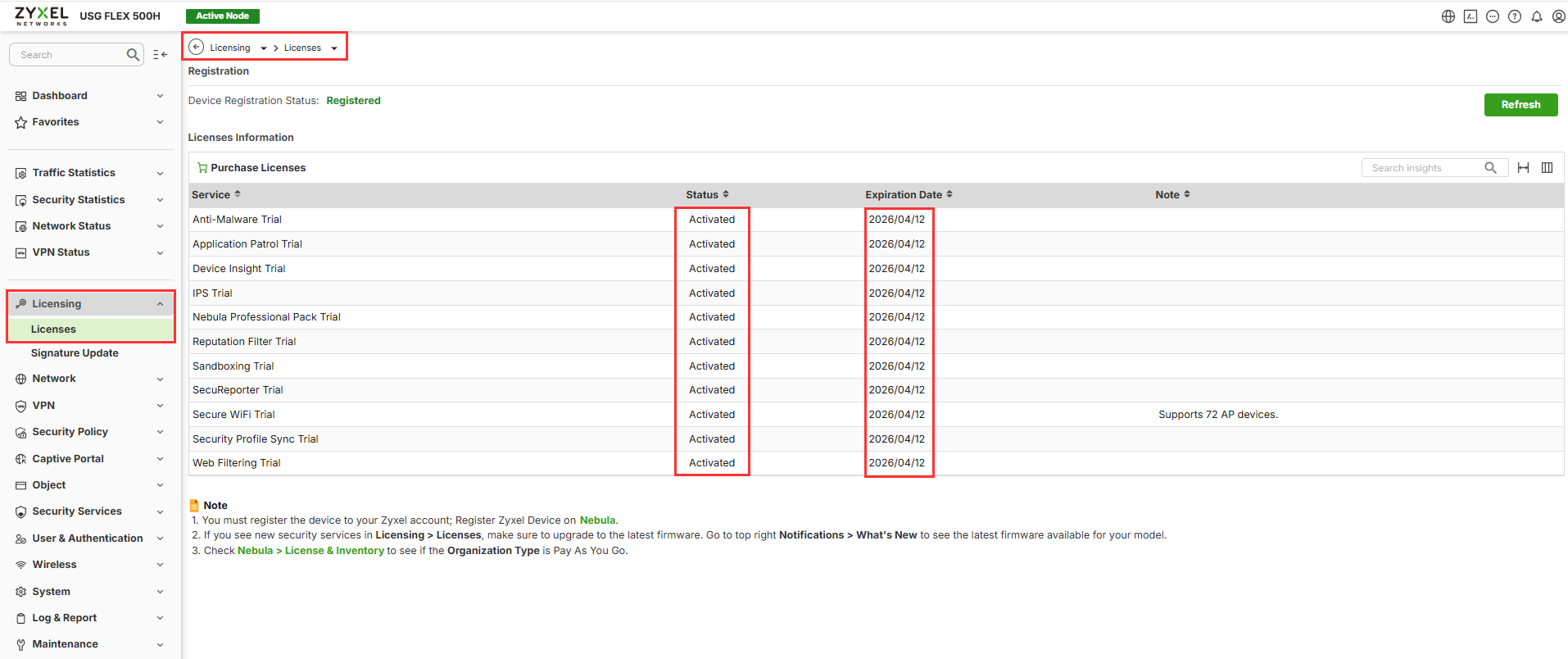Collapse the Licensing section chevron
Image resolution: width=1568 pixels, height=659 pixels.
[160, 304]
